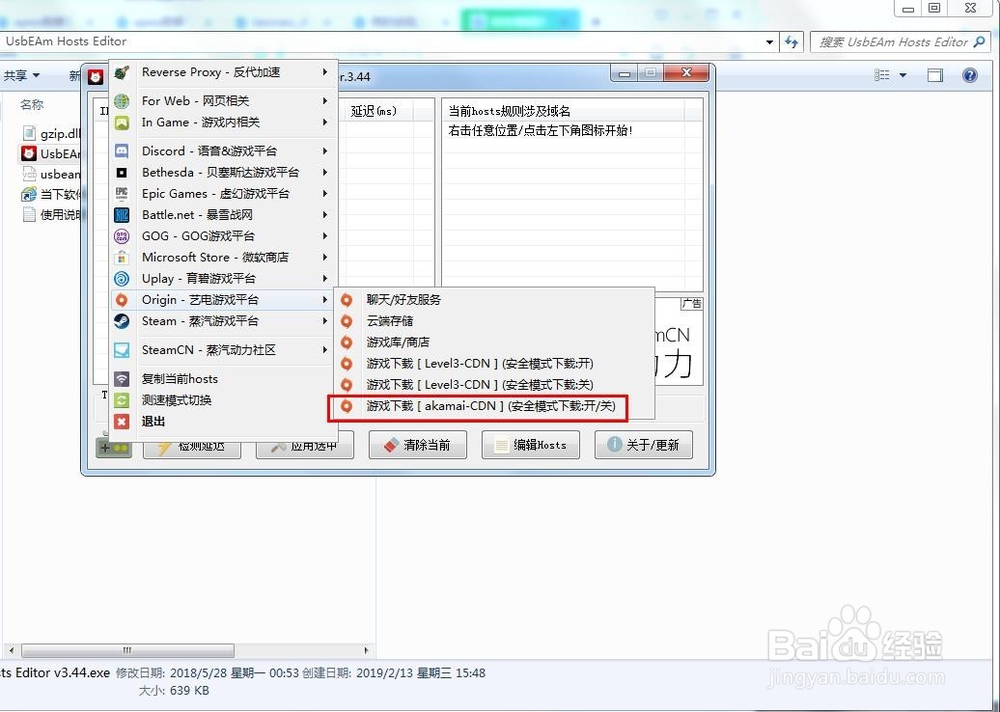Click the Explorer horizontal scrollbar
Screen dimensions: 1000x712
128,651
